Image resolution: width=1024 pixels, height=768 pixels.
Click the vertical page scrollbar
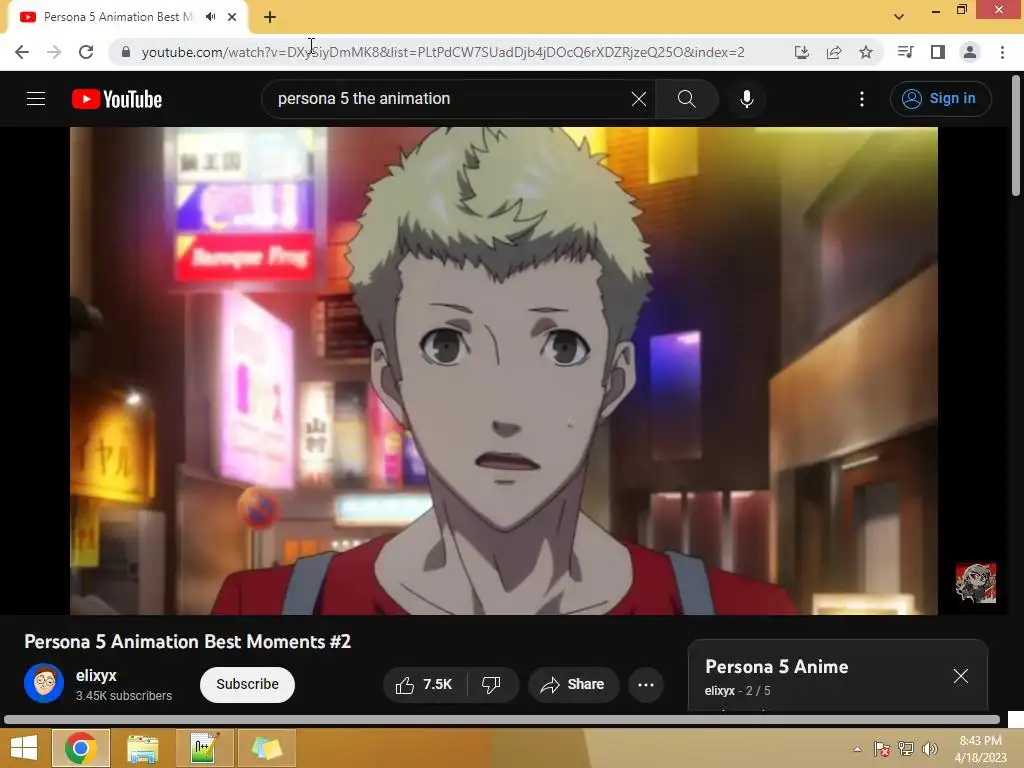tap(1016, 135)
